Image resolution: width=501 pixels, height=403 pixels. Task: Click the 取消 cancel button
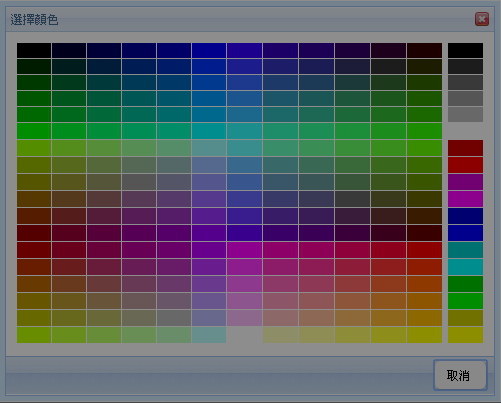(x=460, y=375)
